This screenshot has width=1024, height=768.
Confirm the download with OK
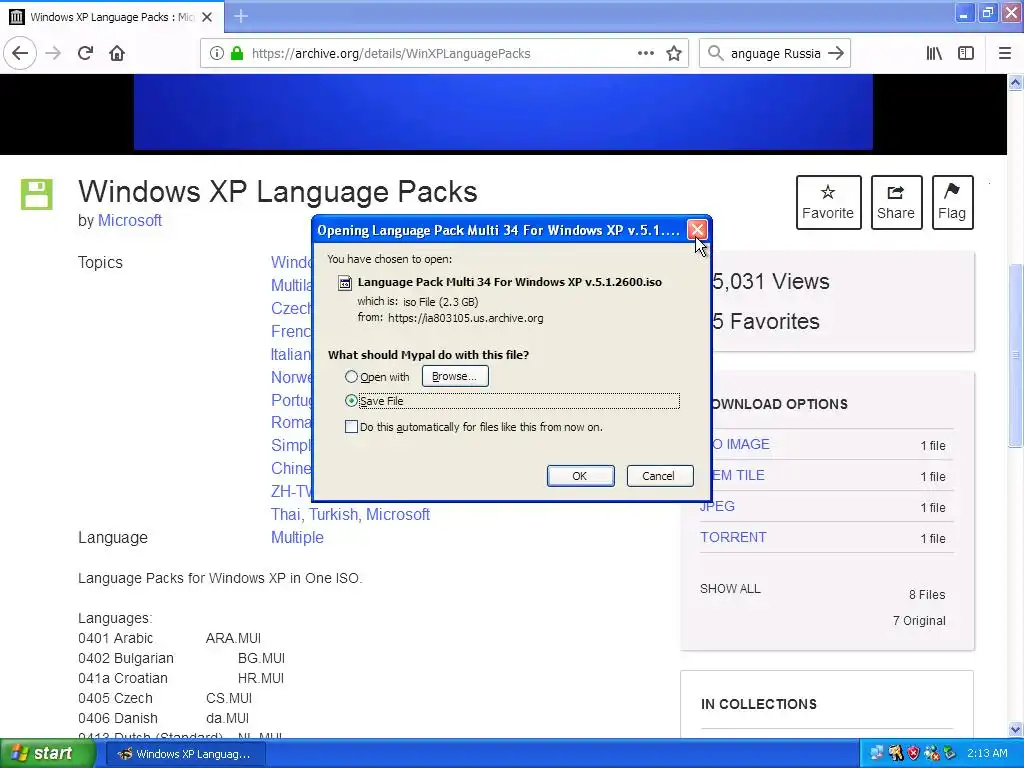580,476
